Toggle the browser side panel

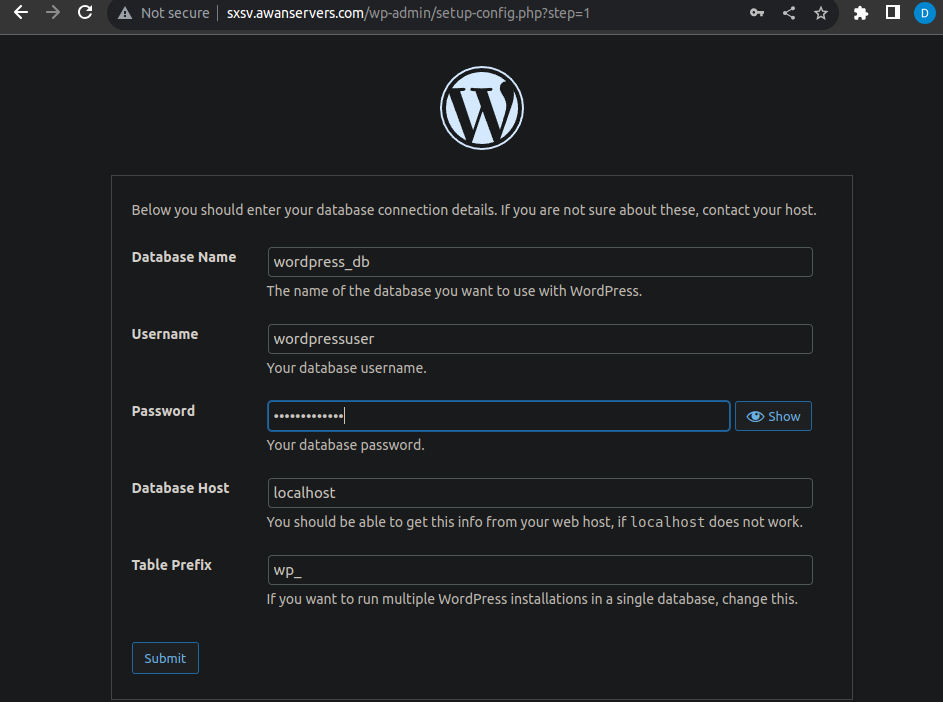pos(893,13)
